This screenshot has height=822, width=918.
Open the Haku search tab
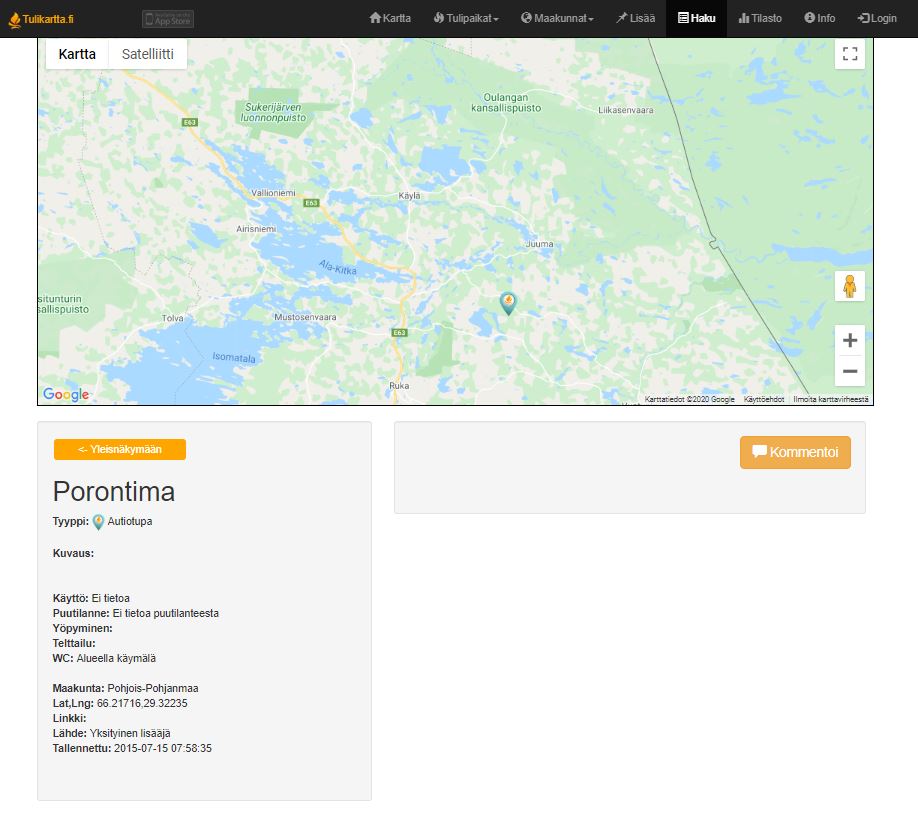(x=696, y=18)
